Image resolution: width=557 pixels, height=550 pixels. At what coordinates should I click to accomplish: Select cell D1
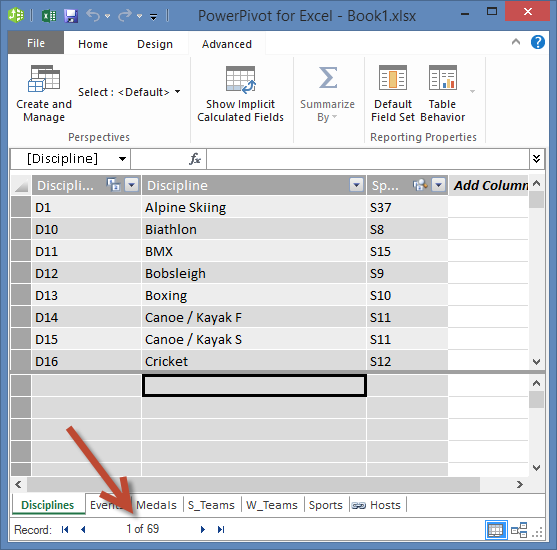tap(86, 207)
